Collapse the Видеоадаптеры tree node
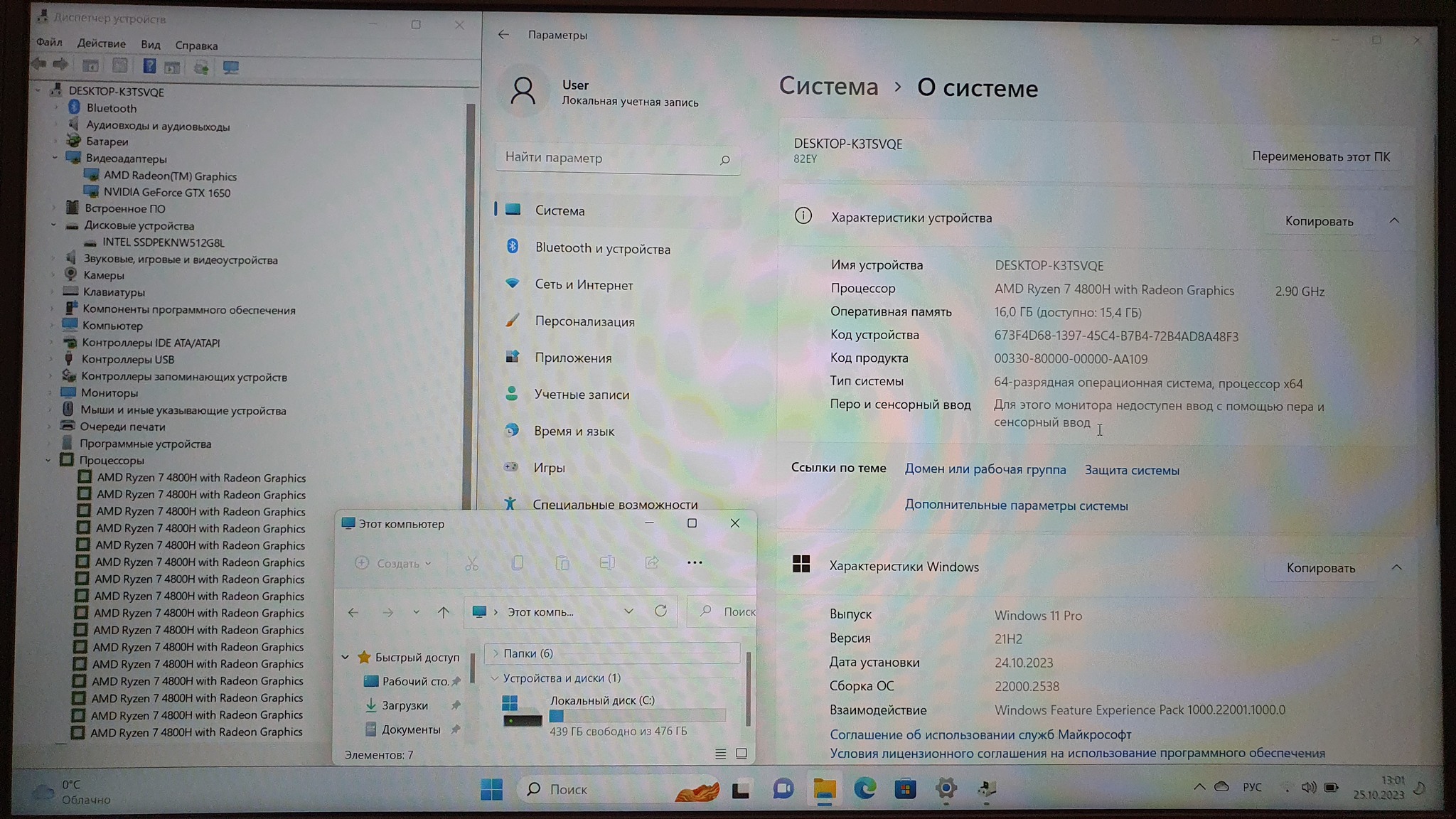The height and width of the screenshot is (819, 1456). 55,158
